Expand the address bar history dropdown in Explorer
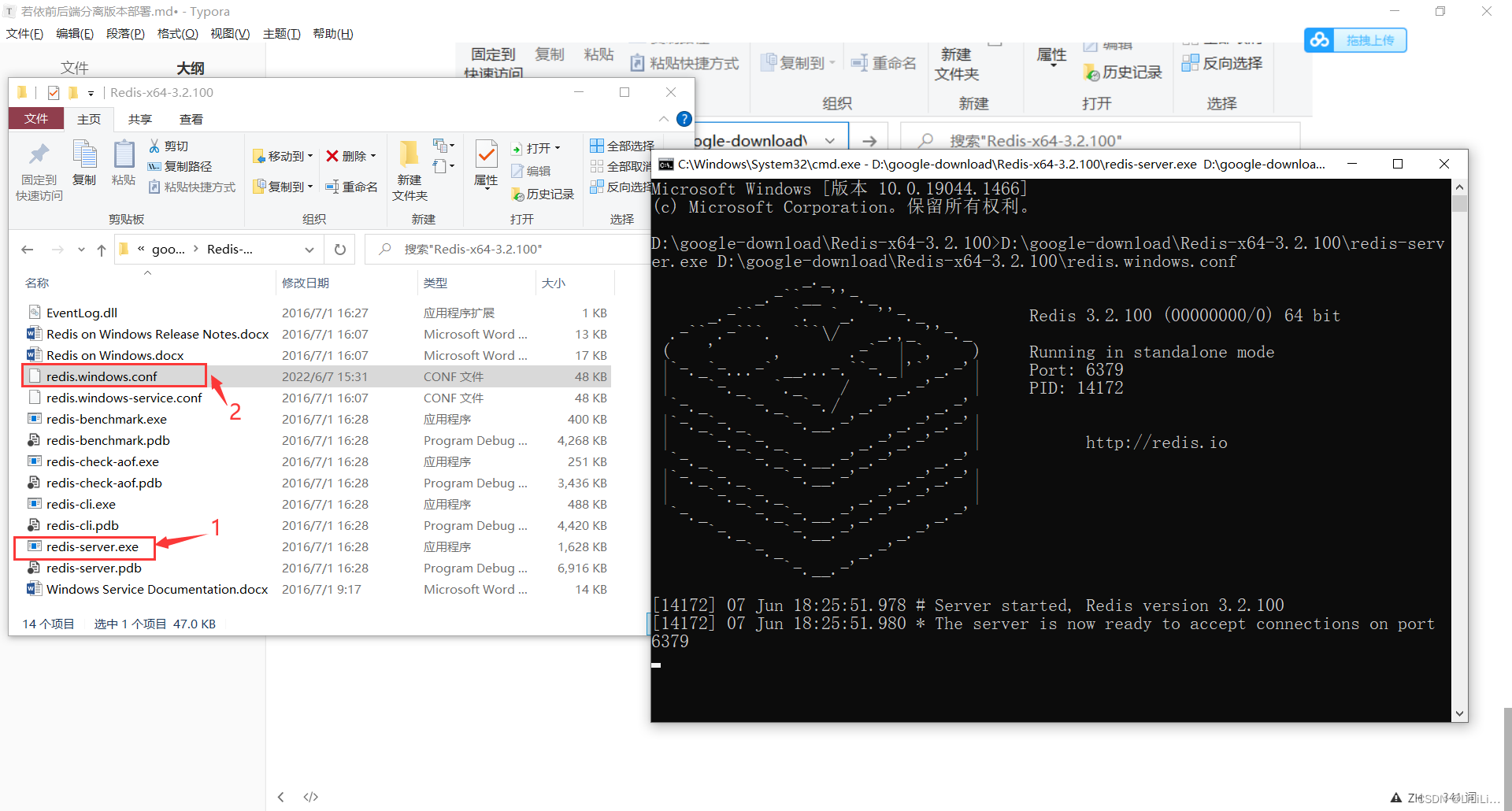 point(309,250)
